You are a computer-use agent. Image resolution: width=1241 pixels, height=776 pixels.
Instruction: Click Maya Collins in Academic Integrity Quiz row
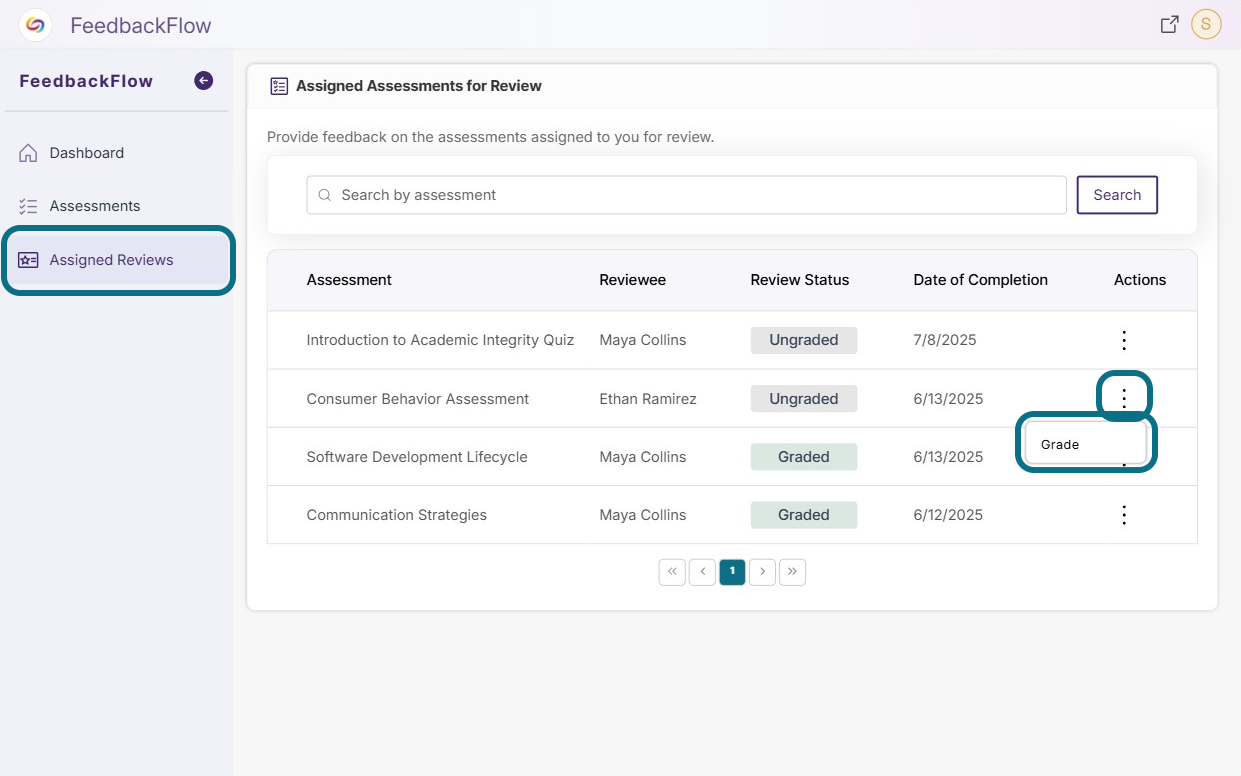coord(643,340)
